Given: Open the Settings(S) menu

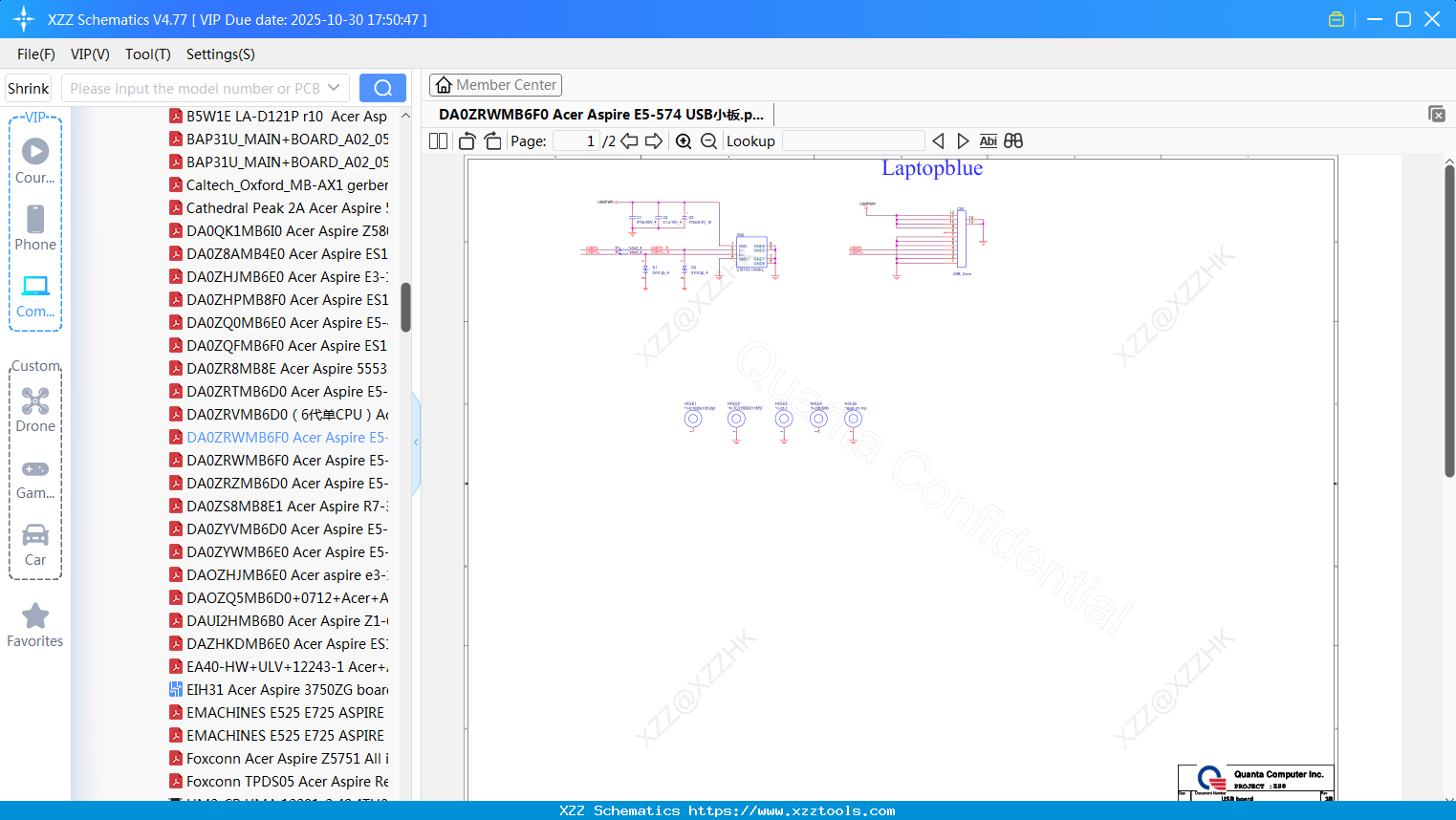Looking at the screenshot, I should coord(221,54).
